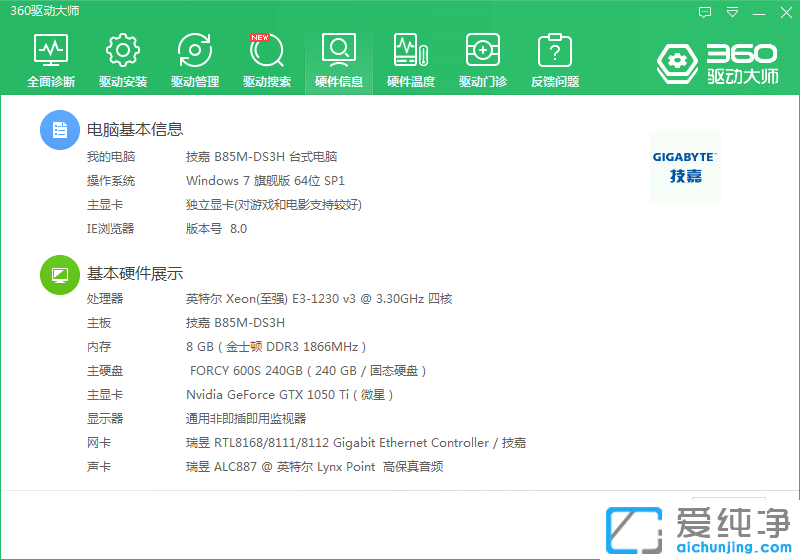Click the 主板 技嘉 B85M-DS3H value
This screenshot has width=800, height=560.
click(x=235, y=323)
